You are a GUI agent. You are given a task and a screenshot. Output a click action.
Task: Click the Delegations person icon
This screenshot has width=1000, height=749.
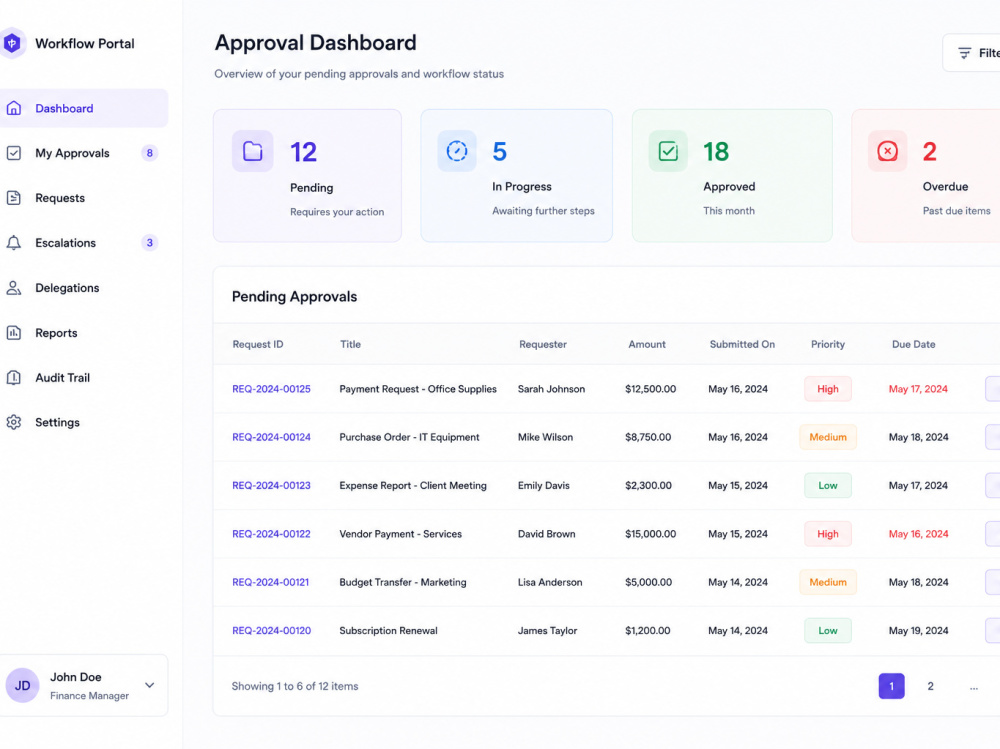(13, 288)
